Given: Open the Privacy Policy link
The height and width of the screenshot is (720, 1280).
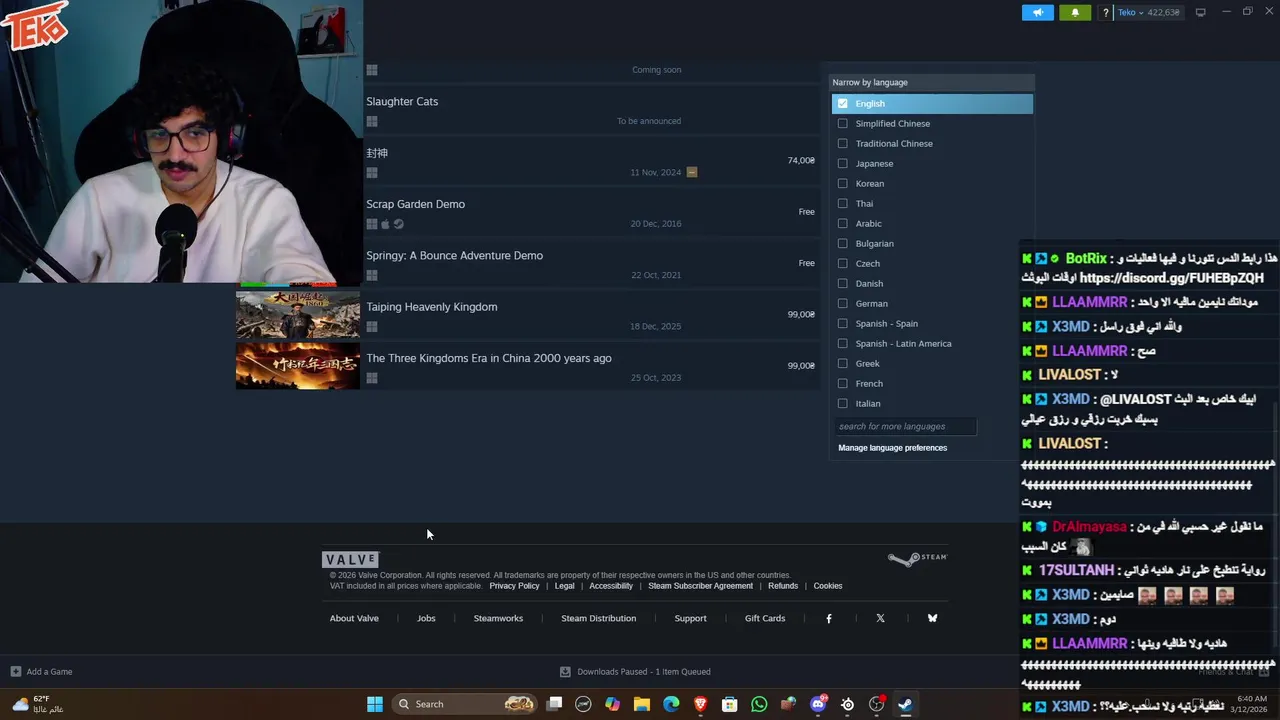Looking at the screenshot, I should pos(514,586).
